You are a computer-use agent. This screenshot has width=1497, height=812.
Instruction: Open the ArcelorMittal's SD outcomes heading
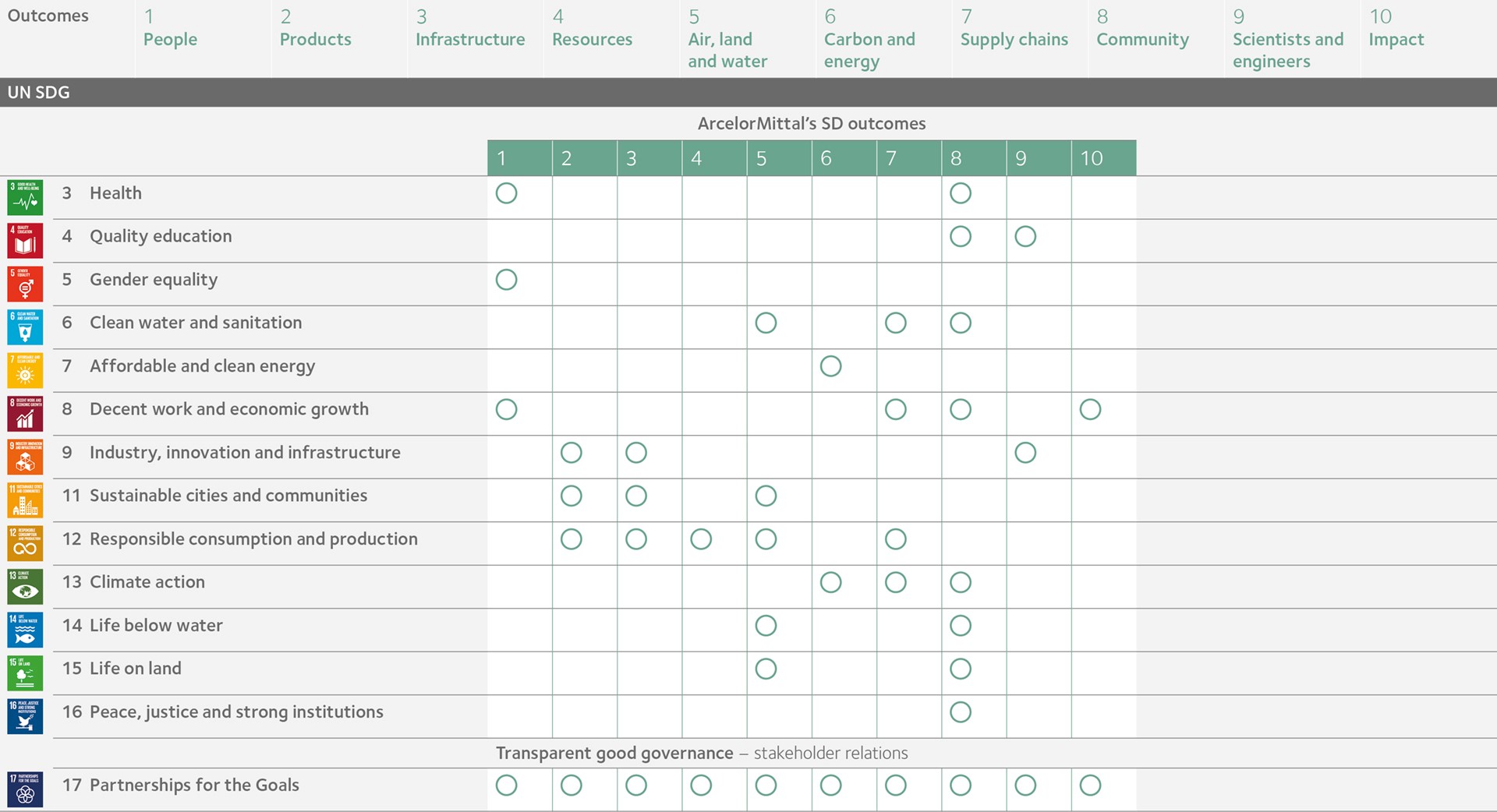(x=811, y=123)
